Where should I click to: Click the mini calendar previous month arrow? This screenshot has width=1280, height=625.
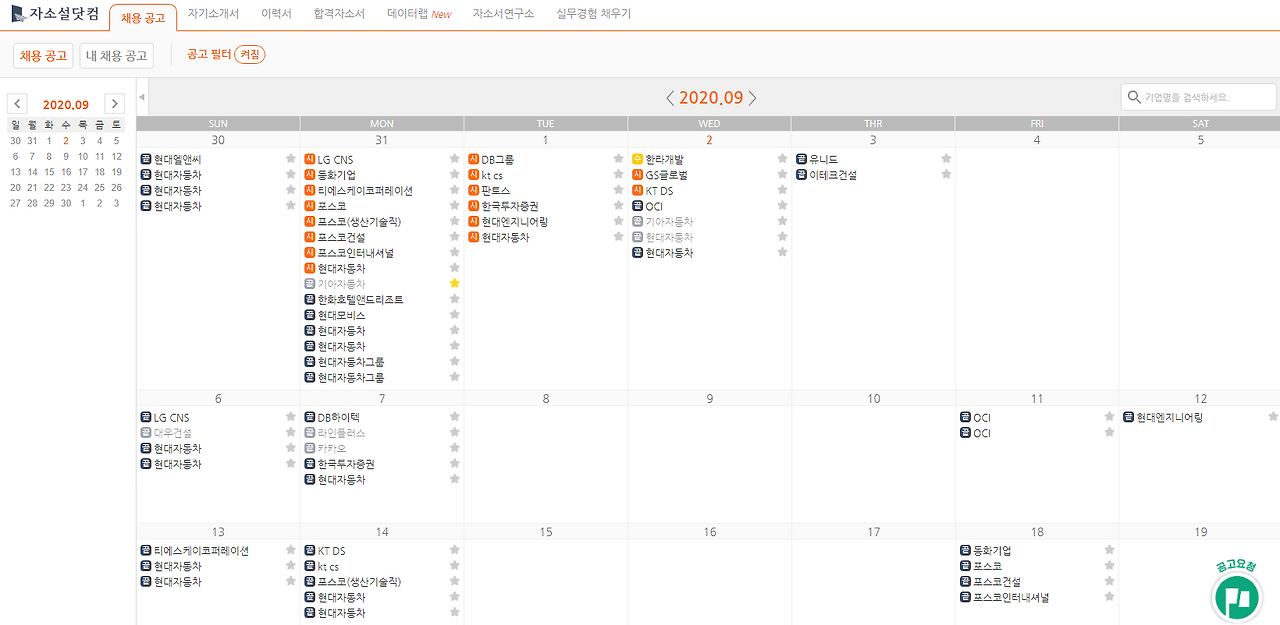point(17,104)
